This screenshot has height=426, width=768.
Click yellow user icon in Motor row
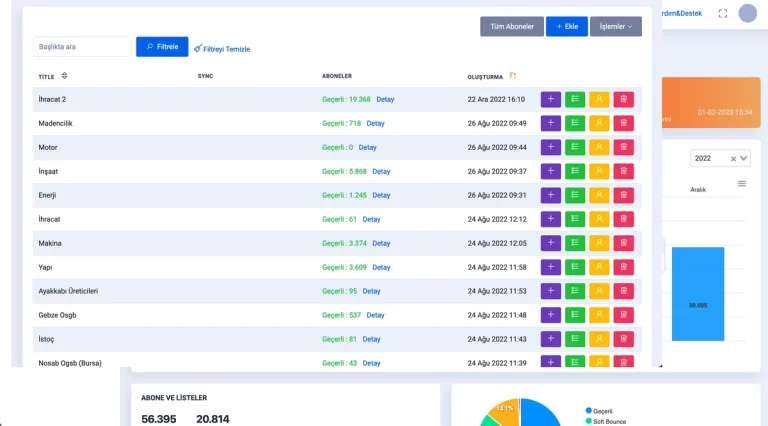tap(599, 147)
